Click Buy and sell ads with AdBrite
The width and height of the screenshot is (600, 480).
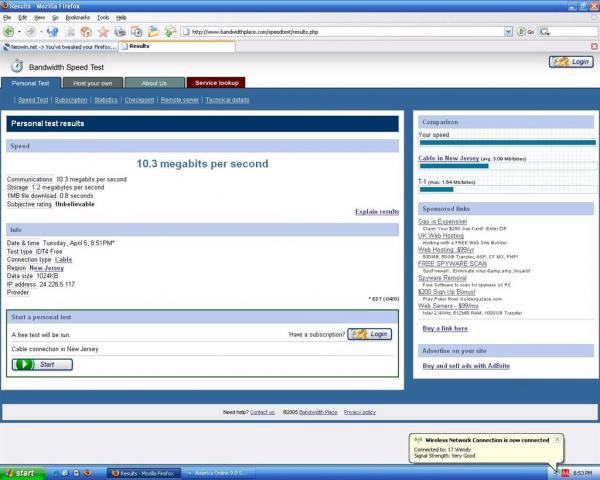coord(466,366)
